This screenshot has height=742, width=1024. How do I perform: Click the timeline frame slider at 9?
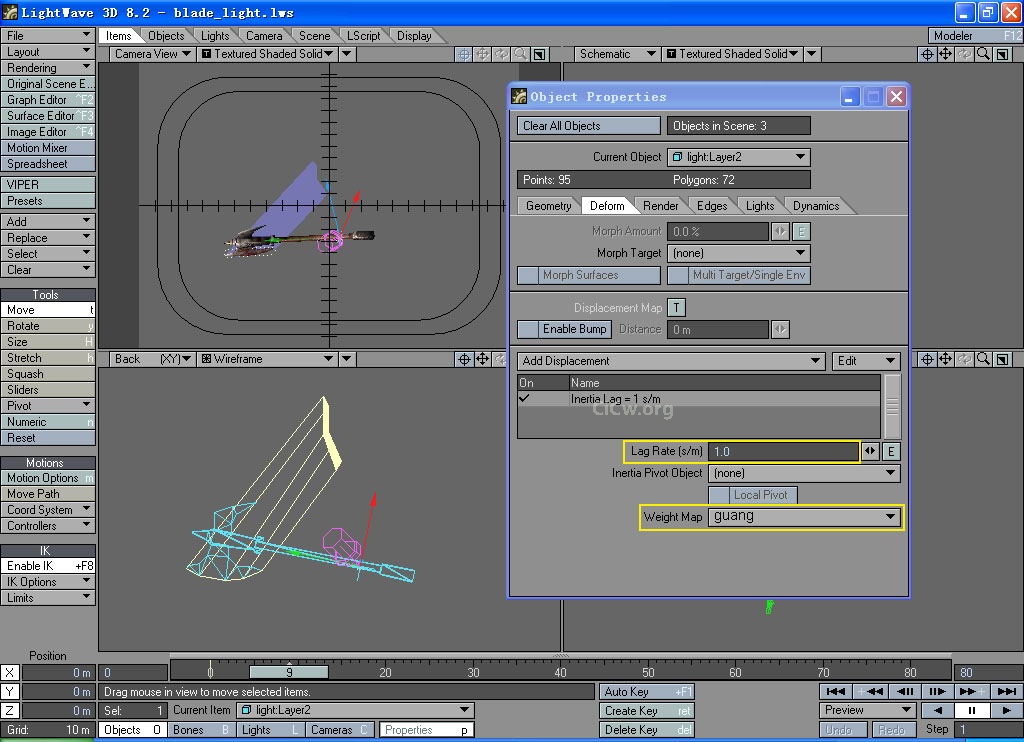pos(289,672)
